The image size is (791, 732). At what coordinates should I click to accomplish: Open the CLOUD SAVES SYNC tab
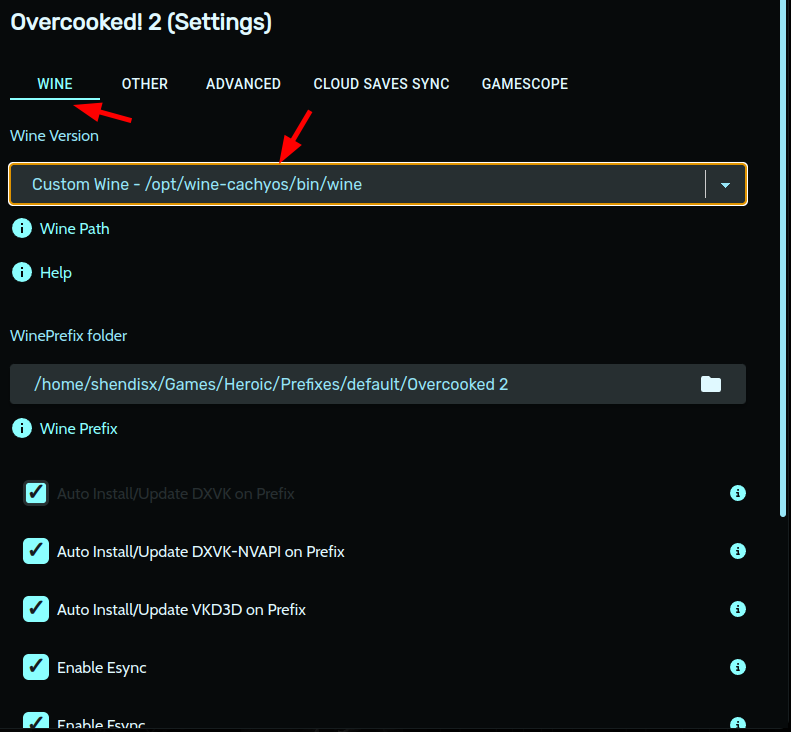tap(381, 84)
